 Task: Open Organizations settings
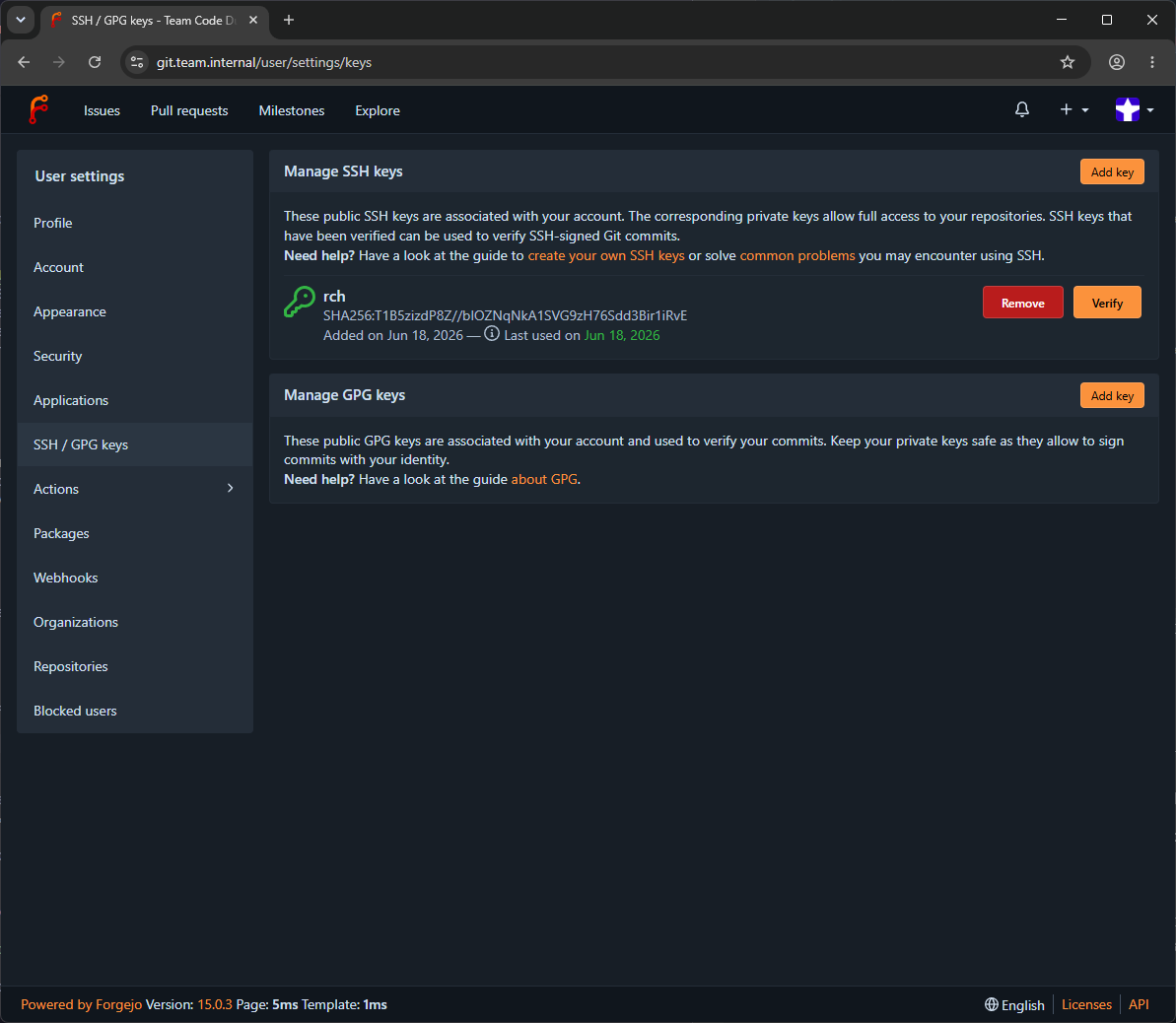(135, 622)
